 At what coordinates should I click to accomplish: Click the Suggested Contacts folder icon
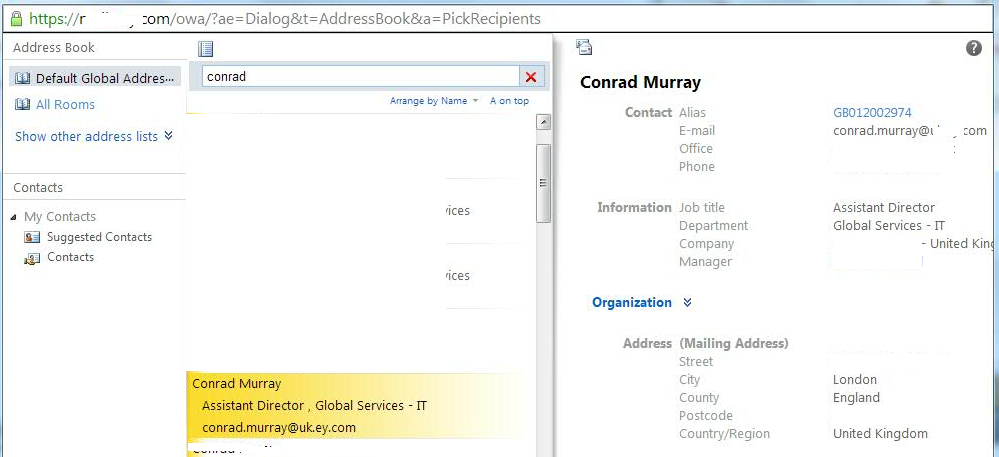[x=32, y=237]
